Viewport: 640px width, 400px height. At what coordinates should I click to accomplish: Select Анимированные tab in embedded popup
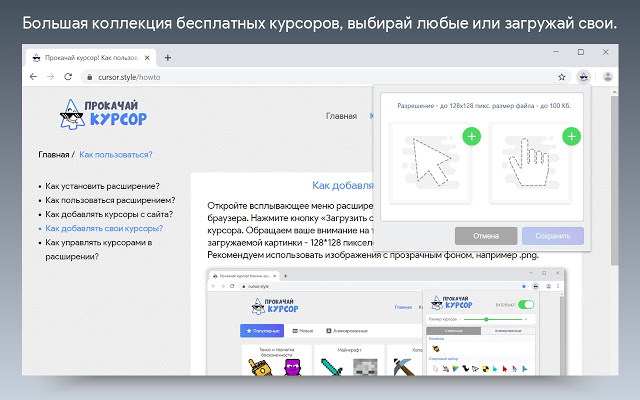(x=508, y=331)
